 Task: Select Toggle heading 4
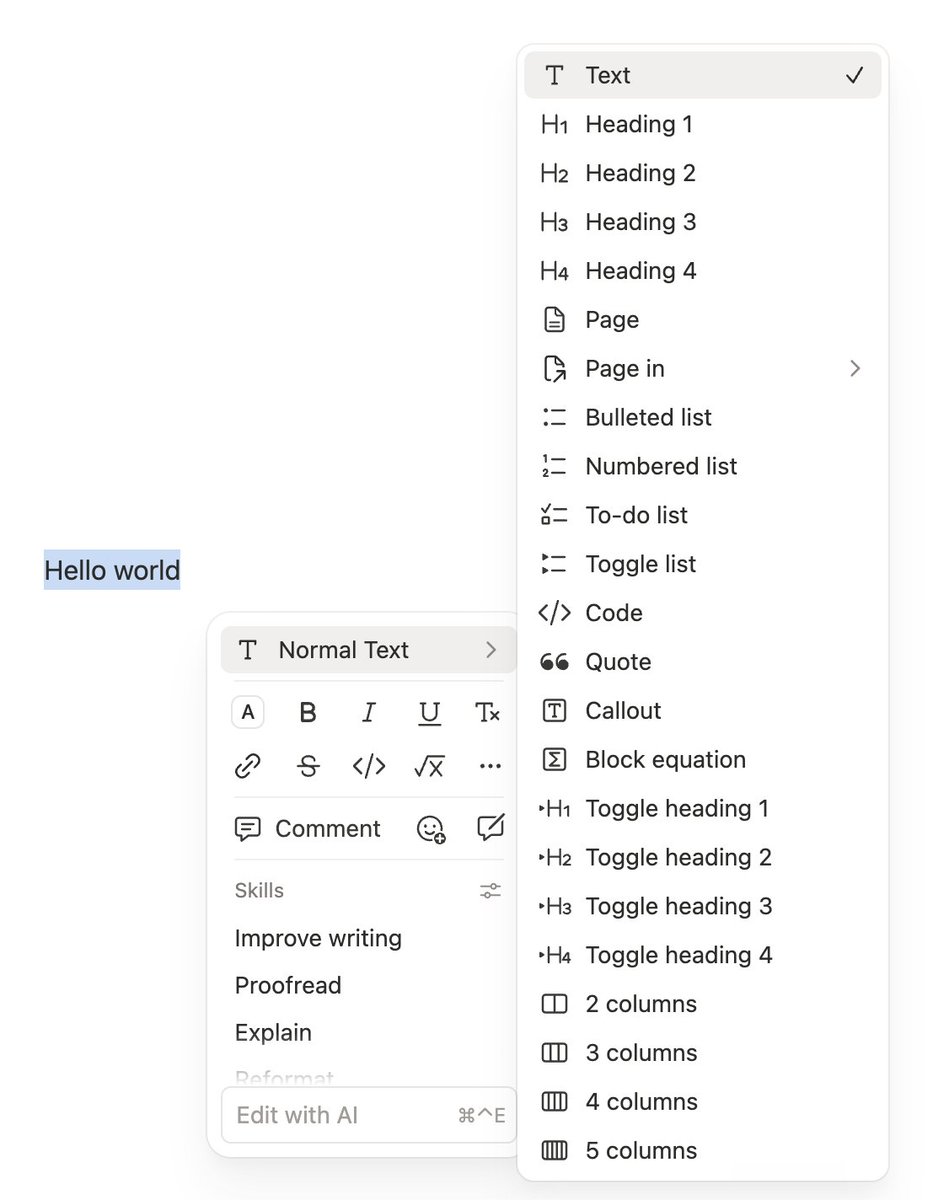coord(703,955)
